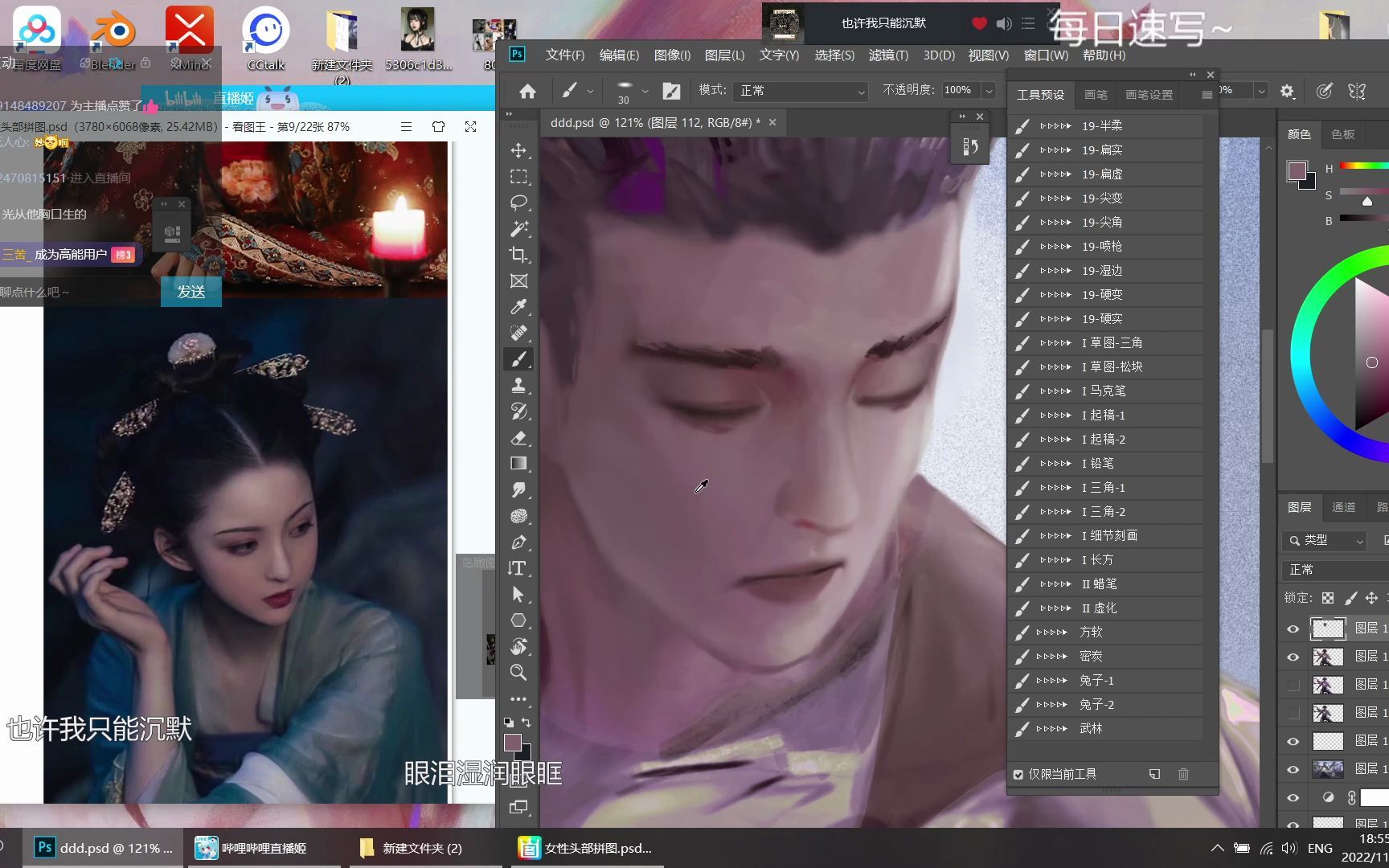Hide the second 图层 layer eye

(1293, 657)
